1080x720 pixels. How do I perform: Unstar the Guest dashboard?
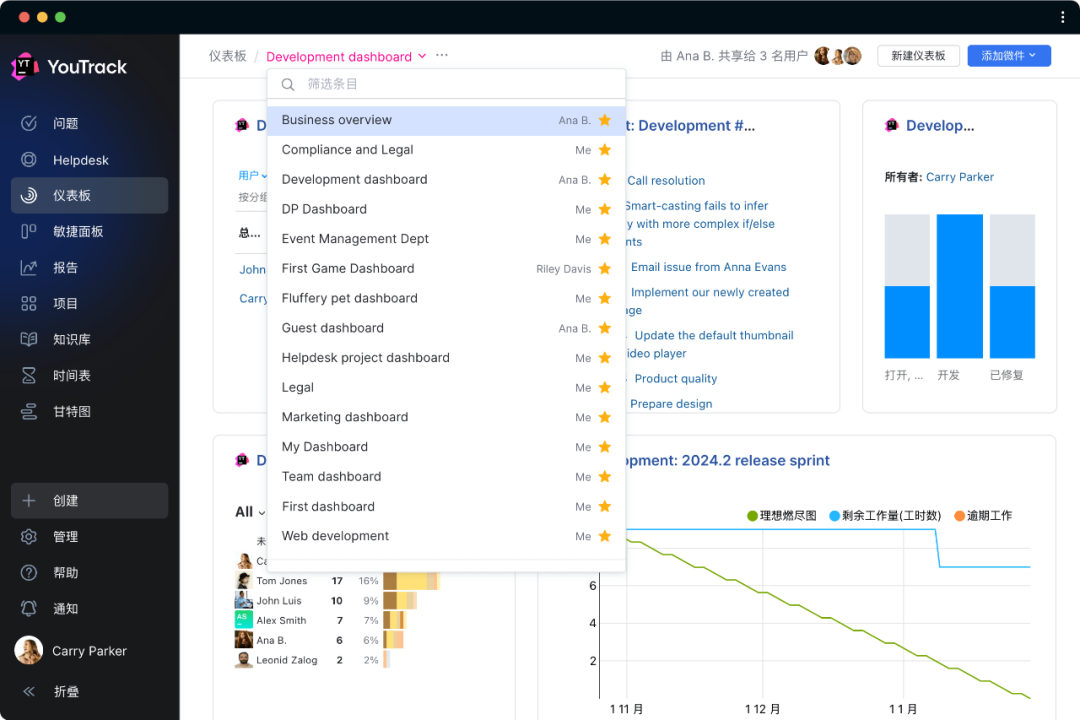pyautogui.click(x=605, y=328)
